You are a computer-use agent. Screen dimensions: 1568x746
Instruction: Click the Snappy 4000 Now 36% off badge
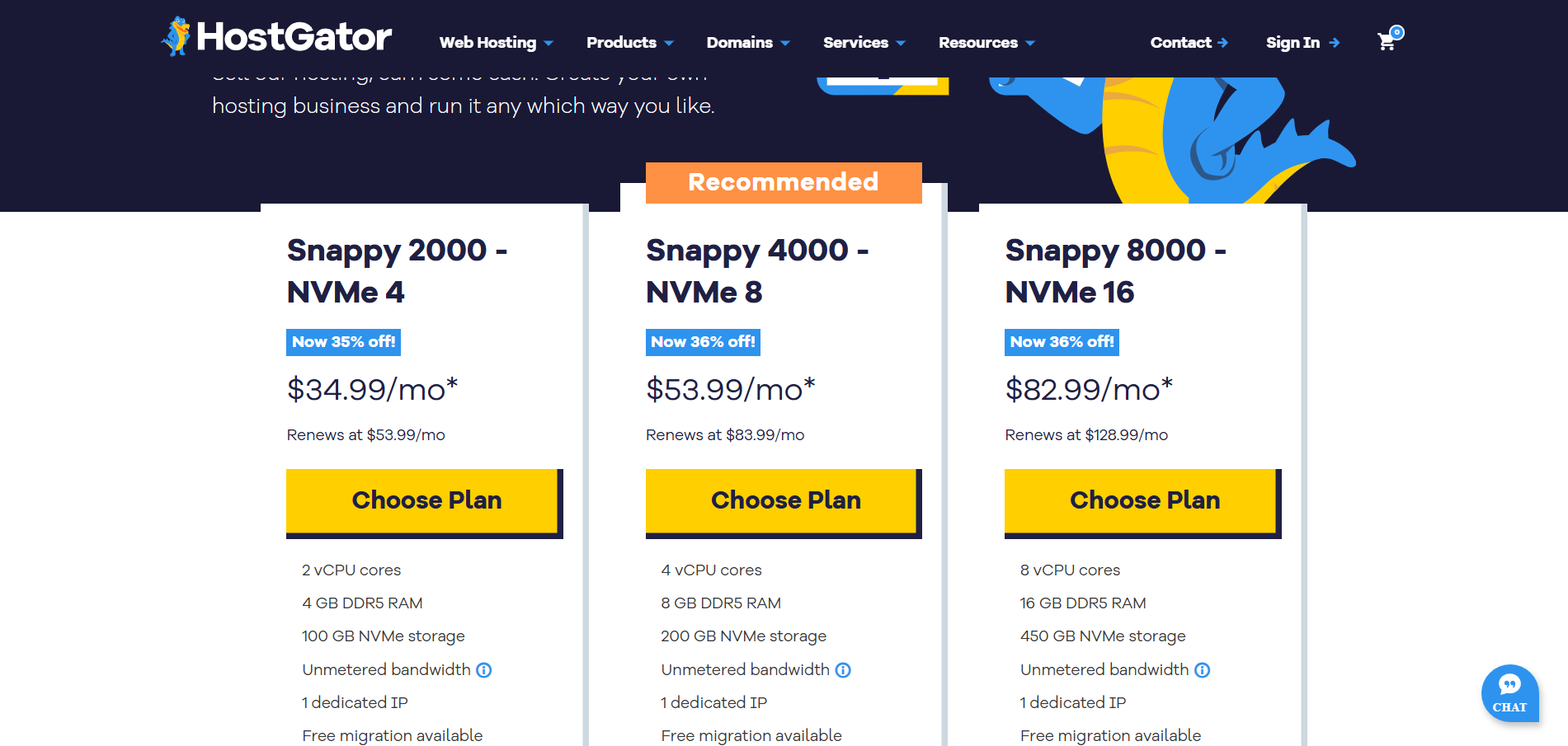click(703, 342)
